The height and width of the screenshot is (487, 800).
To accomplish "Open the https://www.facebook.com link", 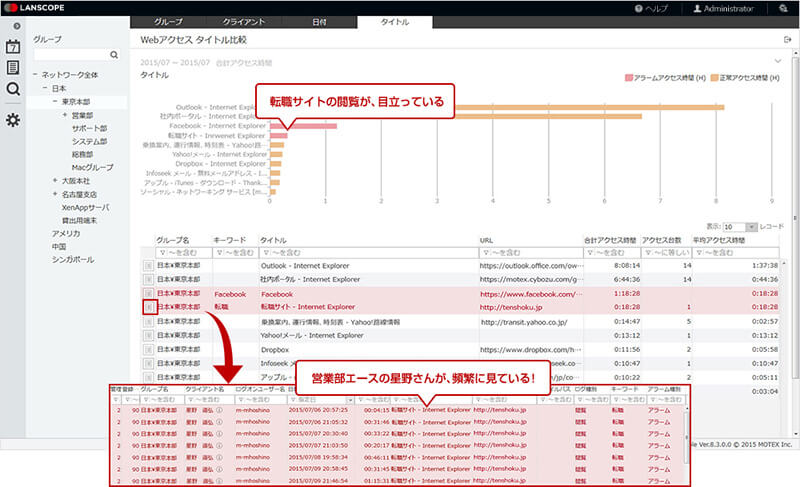I will click(x=531, y=294).
